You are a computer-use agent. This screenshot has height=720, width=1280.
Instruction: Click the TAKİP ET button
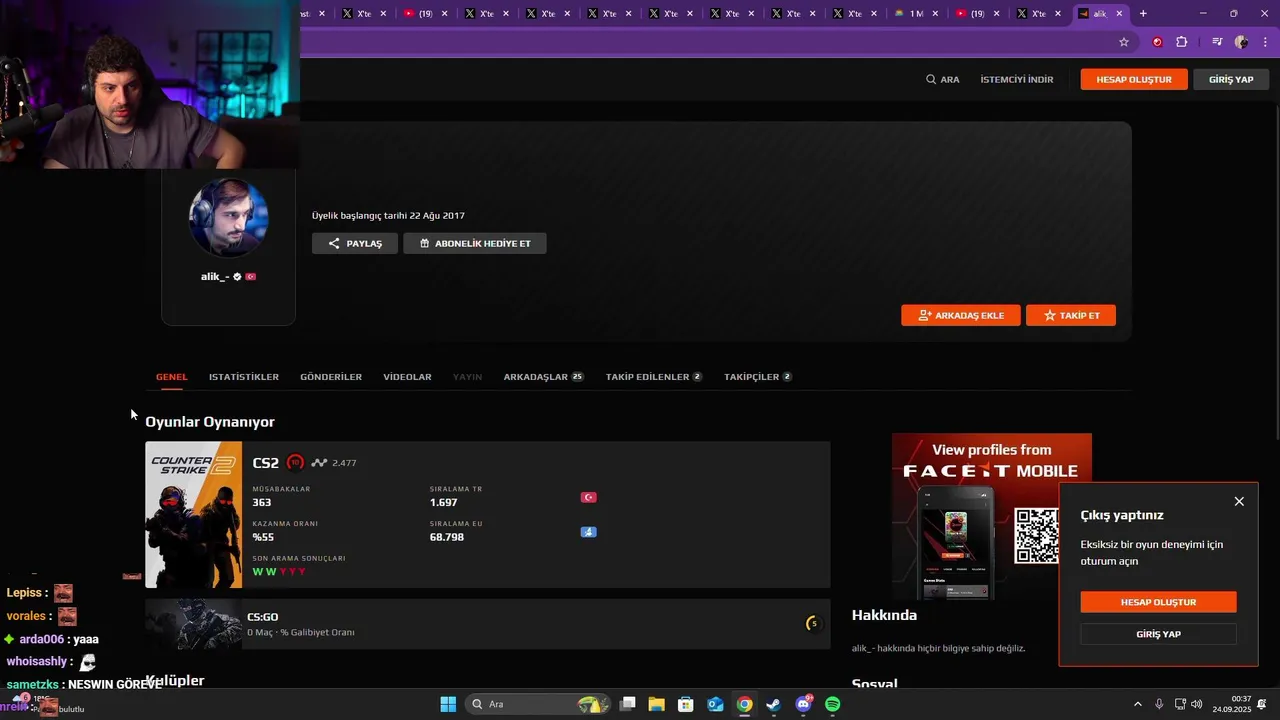pos(1071,315)
